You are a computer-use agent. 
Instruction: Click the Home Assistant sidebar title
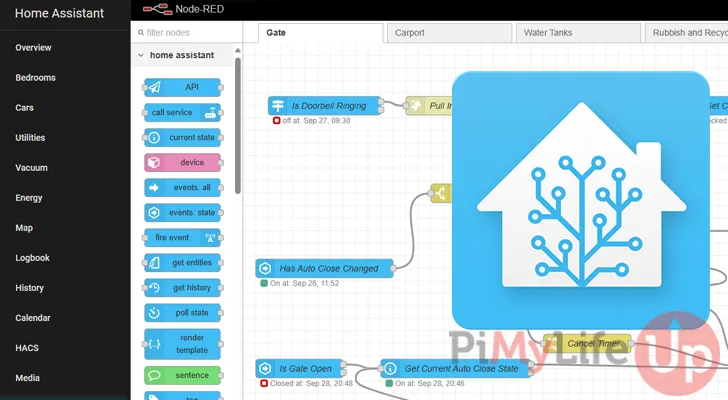(59, 13)
